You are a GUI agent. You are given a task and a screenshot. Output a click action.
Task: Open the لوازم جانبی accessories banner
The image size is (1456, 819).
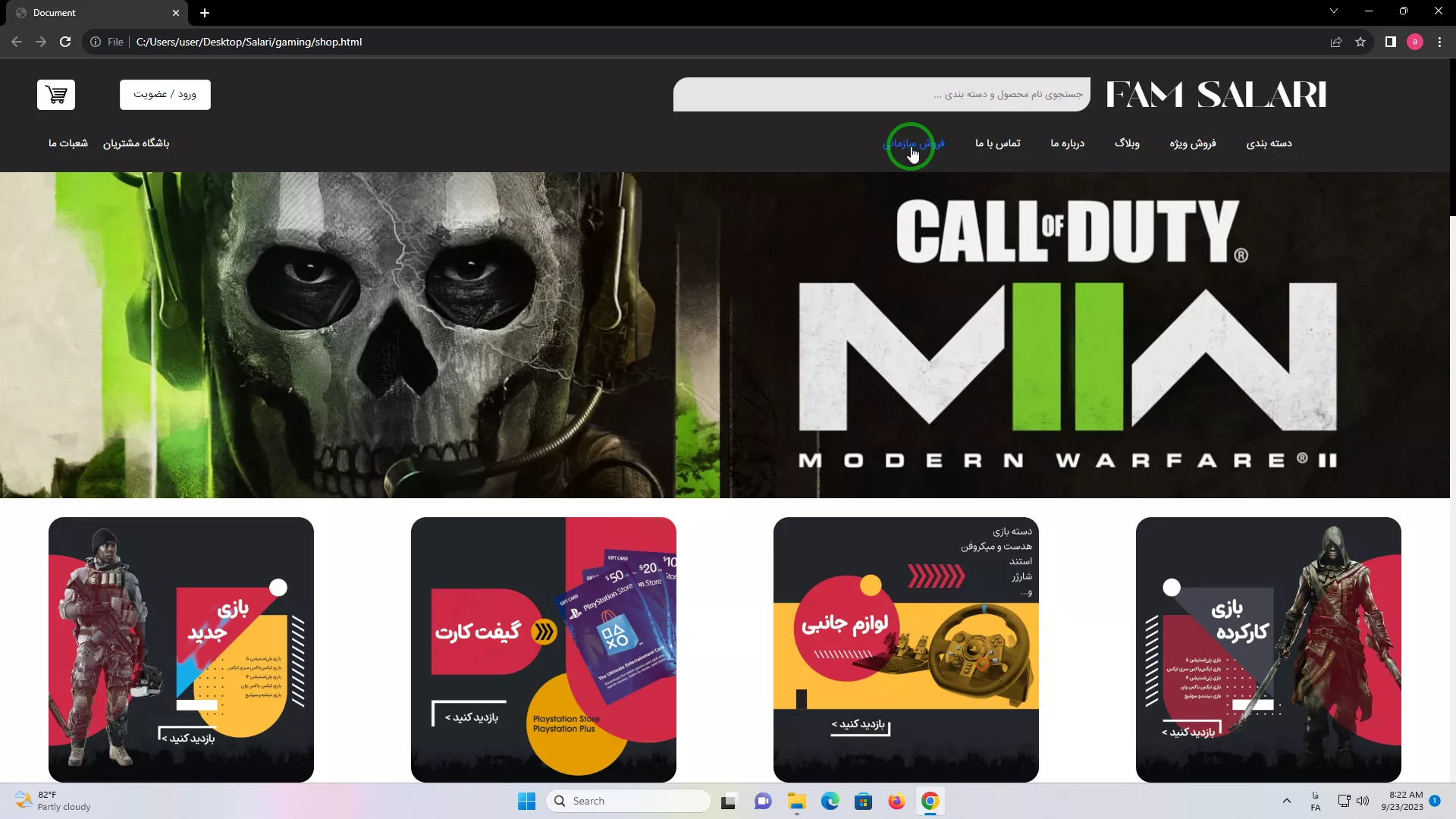click(x=905, y=649)
